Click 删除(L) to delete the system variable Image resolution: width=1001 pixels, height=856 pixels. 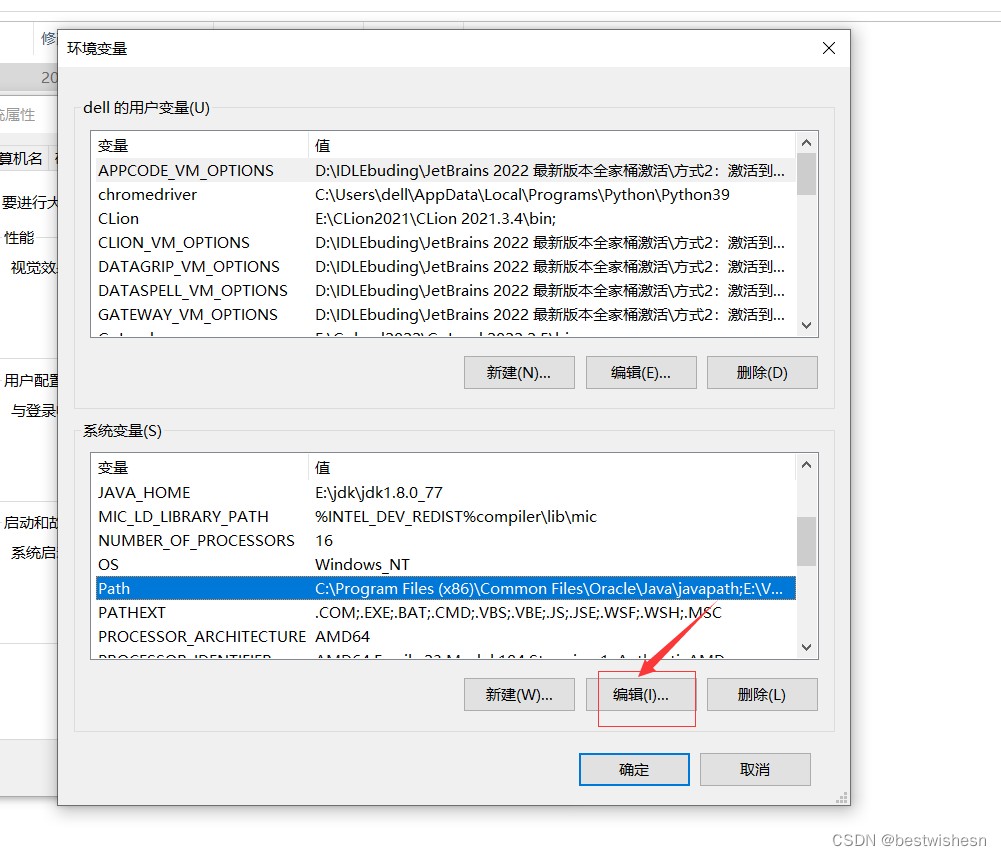click(762, 694)
